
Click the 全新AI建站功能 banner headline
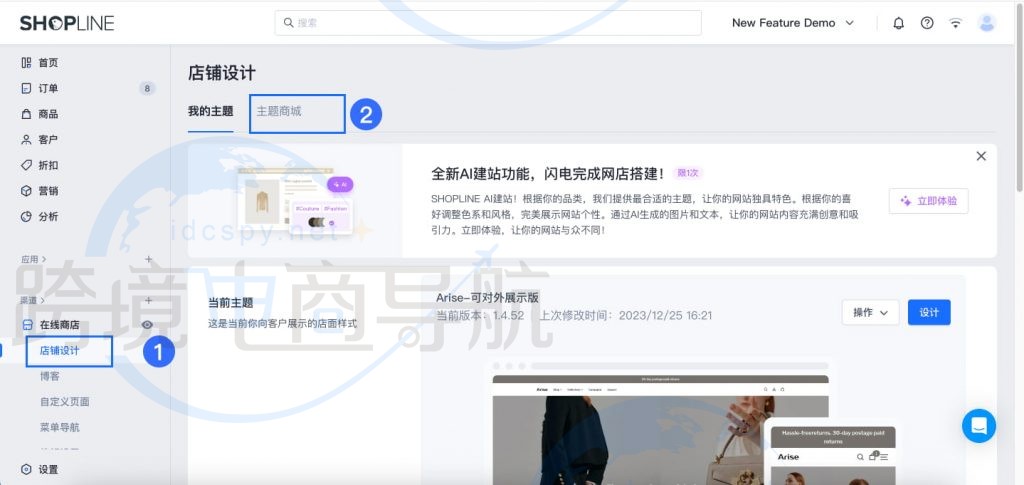coord(548,174)
